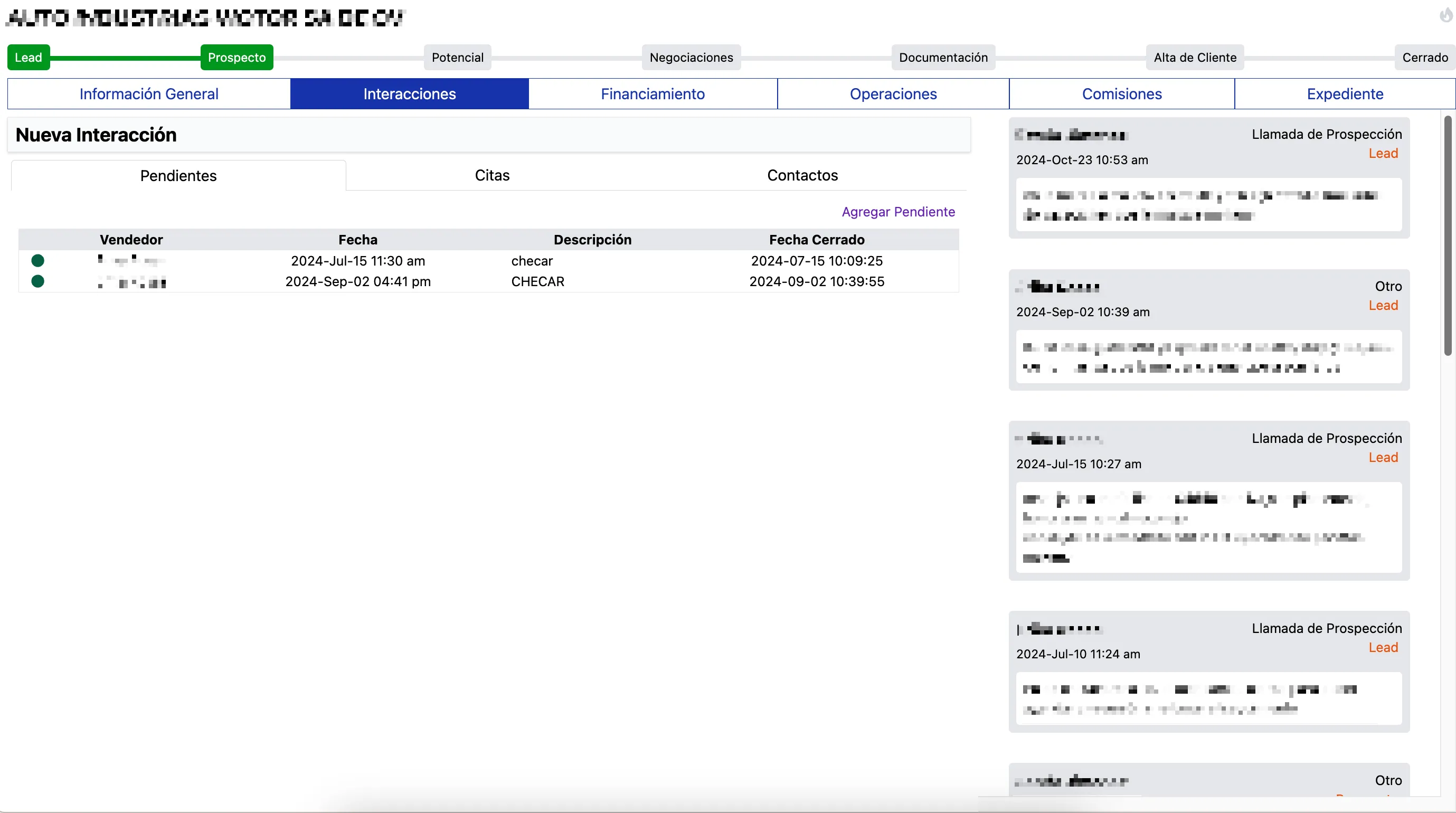The height and width of the screenshot is (813, 1456).
Task: Click the flame icon in the top right corner
Action: (1445, 15)
